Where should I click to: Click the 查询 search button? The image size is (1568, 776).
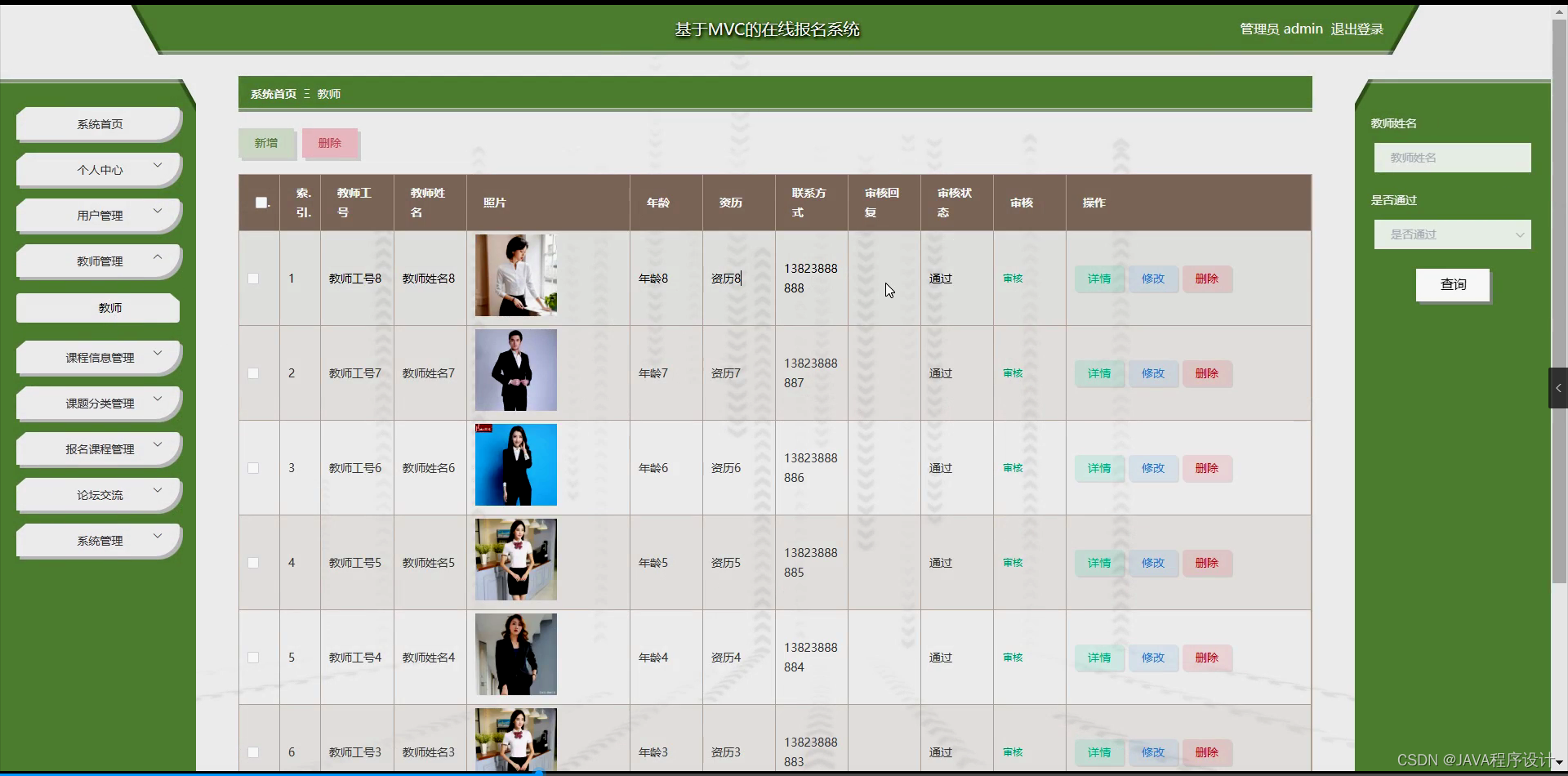(x=1453, y=284)
